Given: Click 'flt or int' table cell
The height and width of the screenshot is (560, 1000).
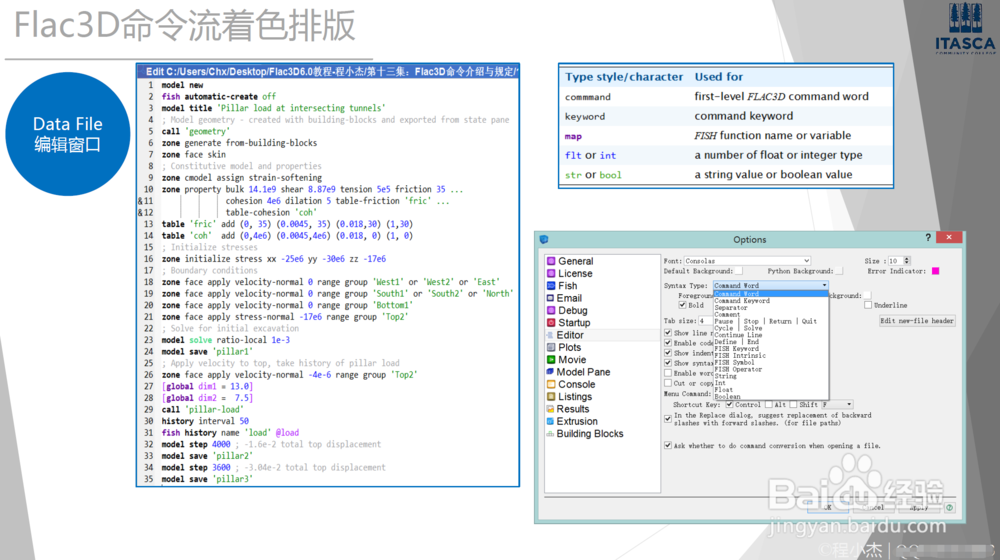Looking at the screenshot, I should tap(590, 155).
